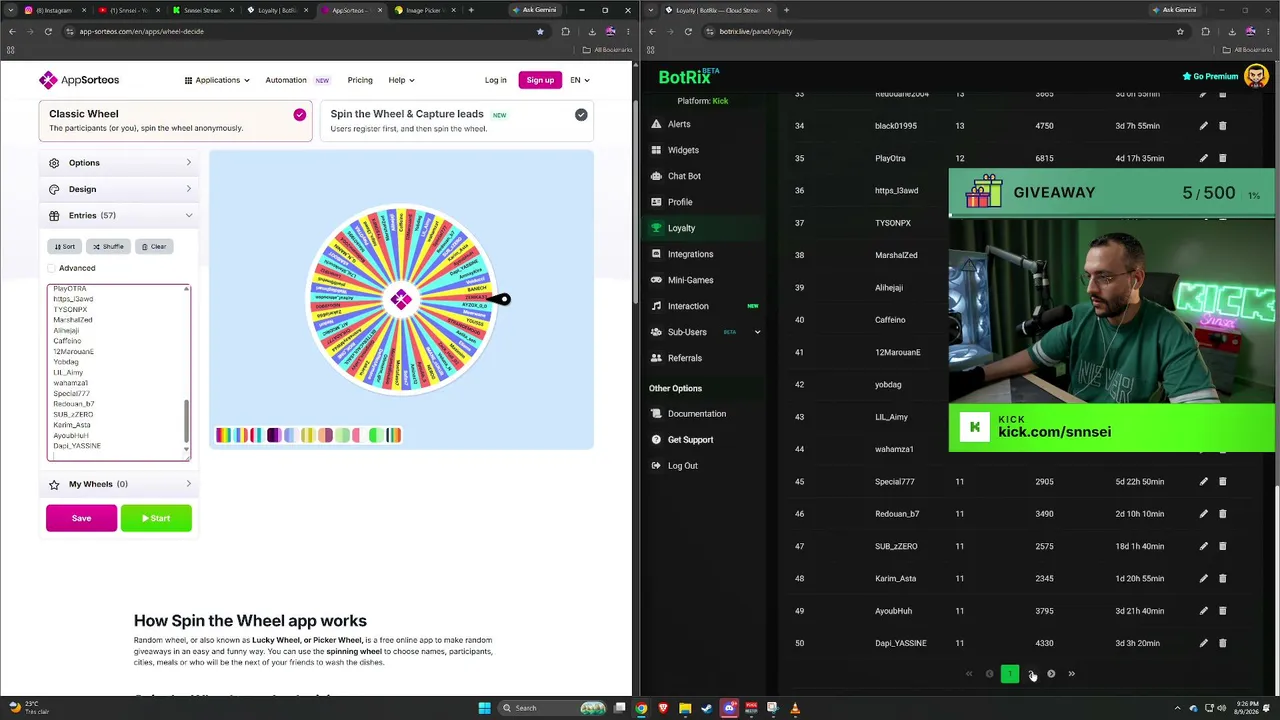Enable the Advanced checkbox

(52, 268)
